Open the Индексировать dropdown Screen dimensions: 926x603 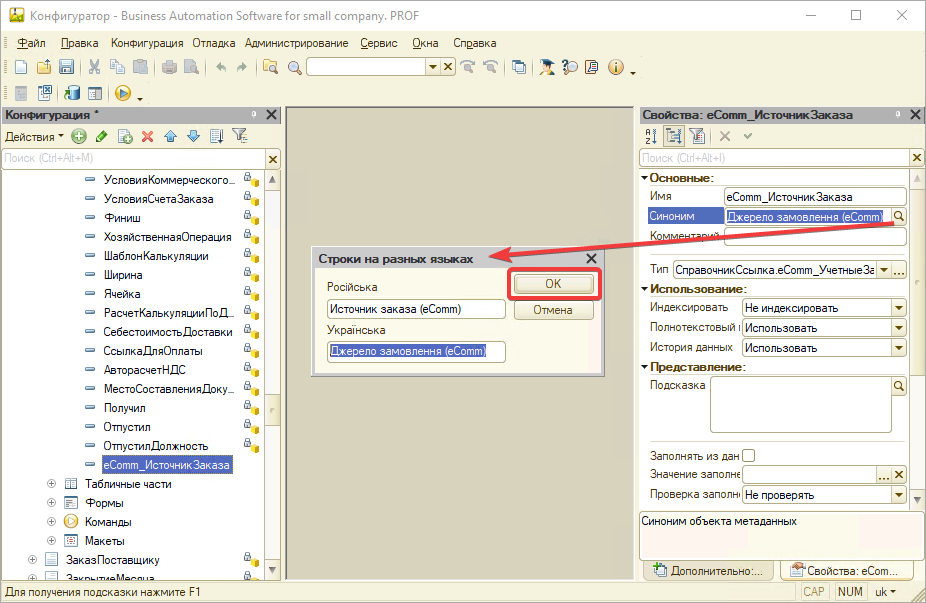(898, 308)
